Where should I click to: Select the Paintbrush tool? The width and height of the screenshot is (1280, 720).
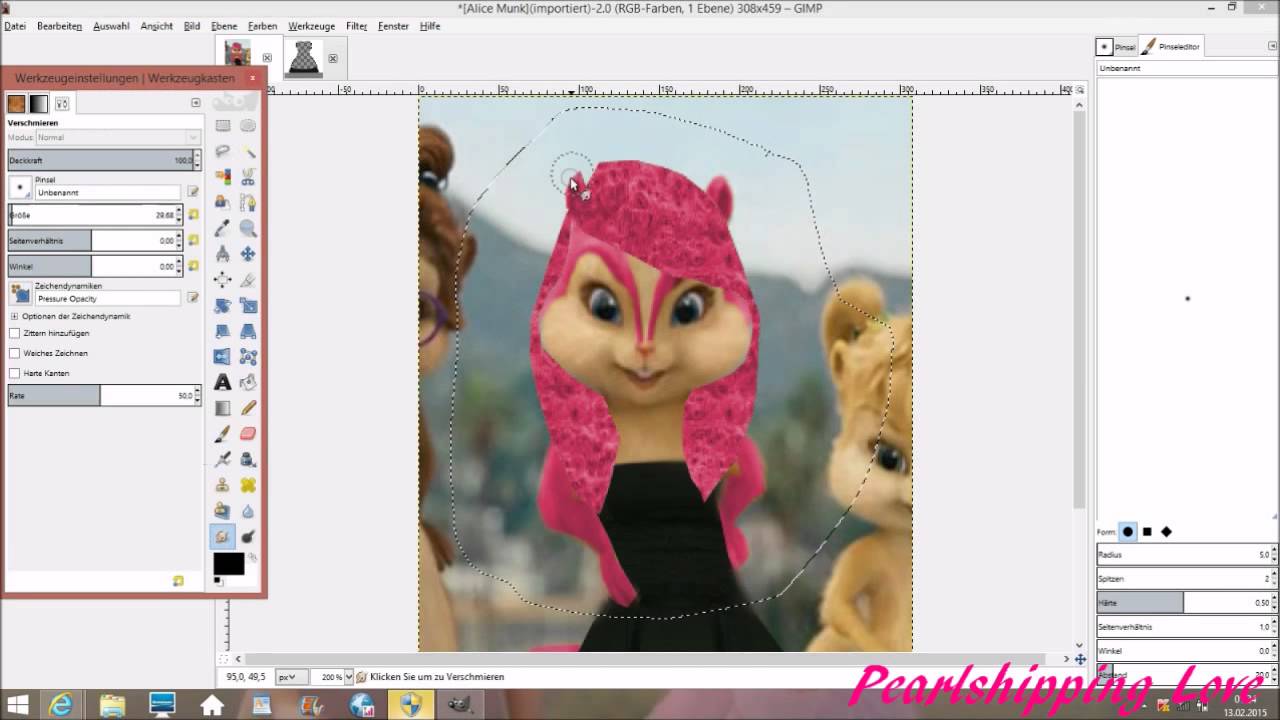(x=223, y=434)
